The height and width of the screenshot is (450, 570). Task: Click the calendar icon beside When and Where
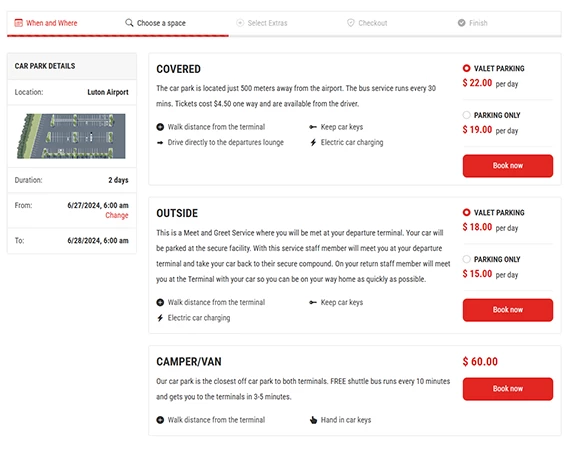[x=19, y=23]
